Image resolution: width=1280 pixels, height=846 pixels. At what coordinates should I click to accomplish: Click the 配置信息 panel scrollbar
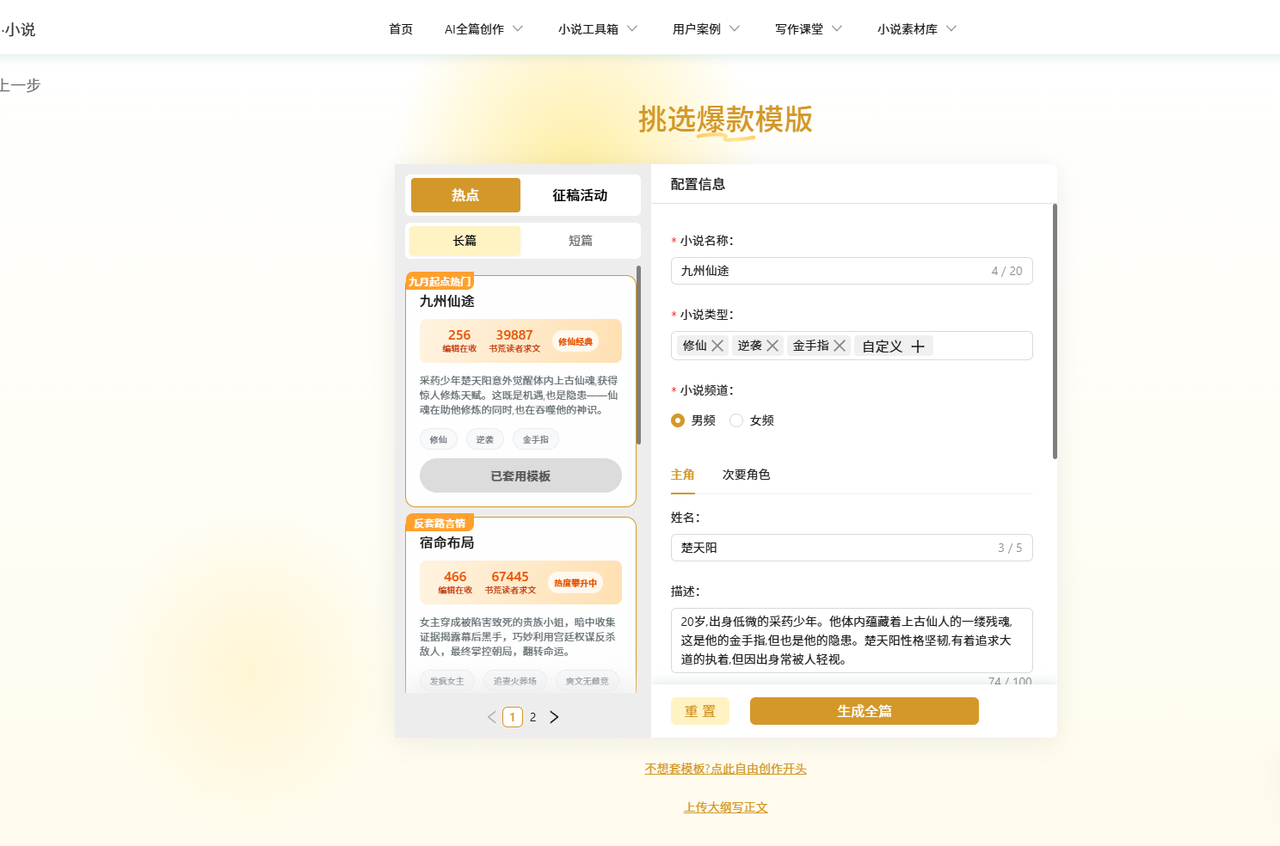(1055, 332)
